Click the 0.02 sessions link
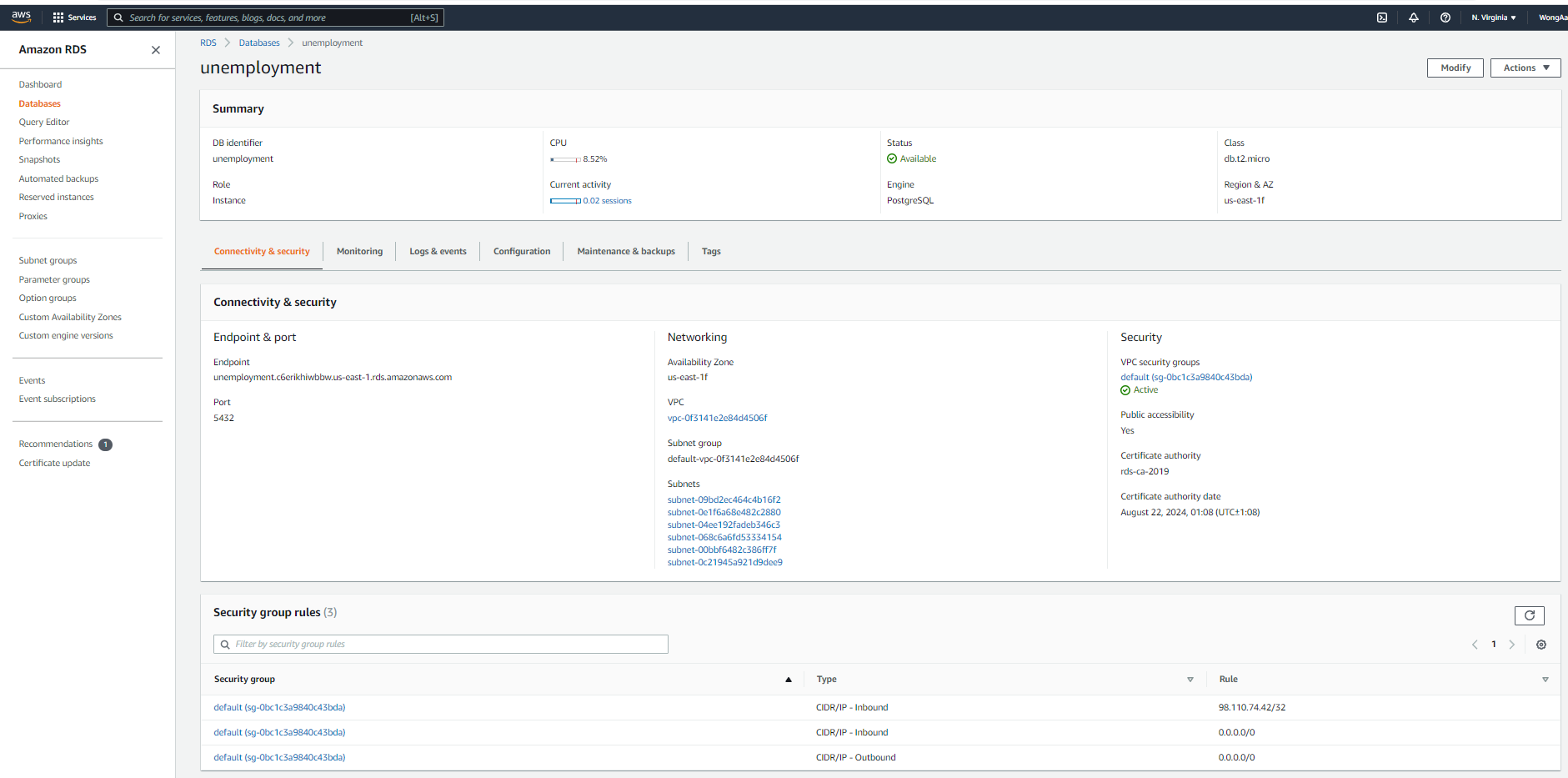The image size is (1568, 778). pyautogui.click(x=607, y=201)
